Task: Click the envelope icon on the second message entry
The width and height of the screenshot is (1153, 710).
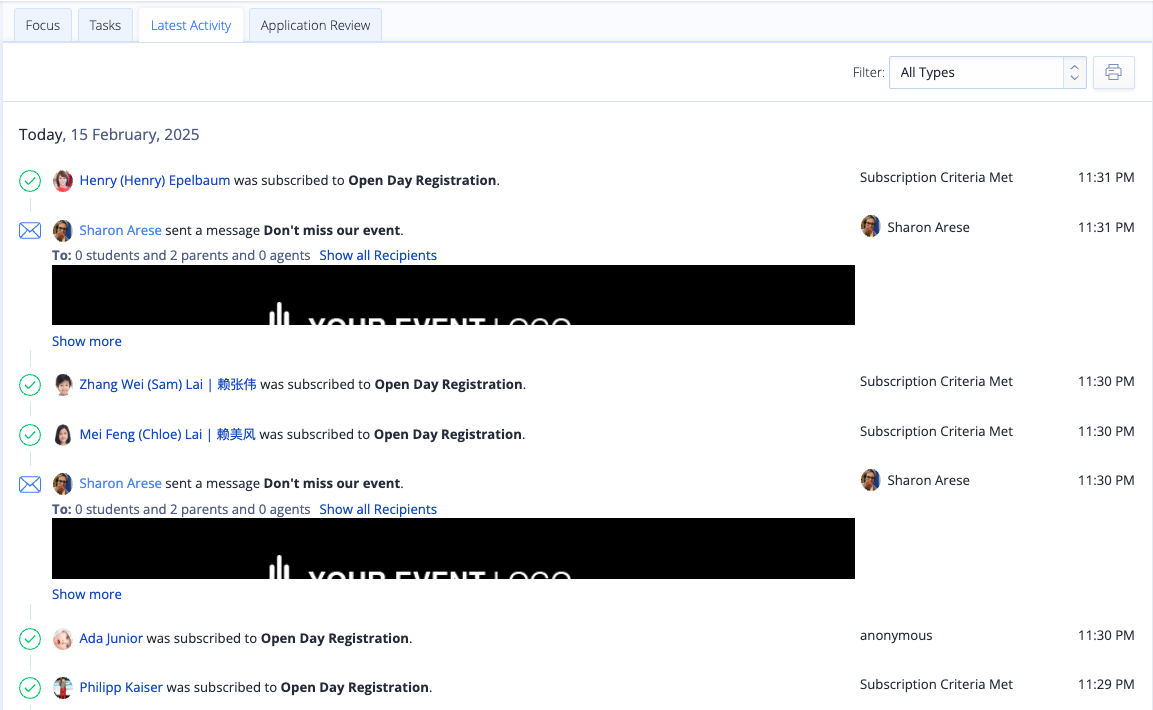Action: (29, 484)
